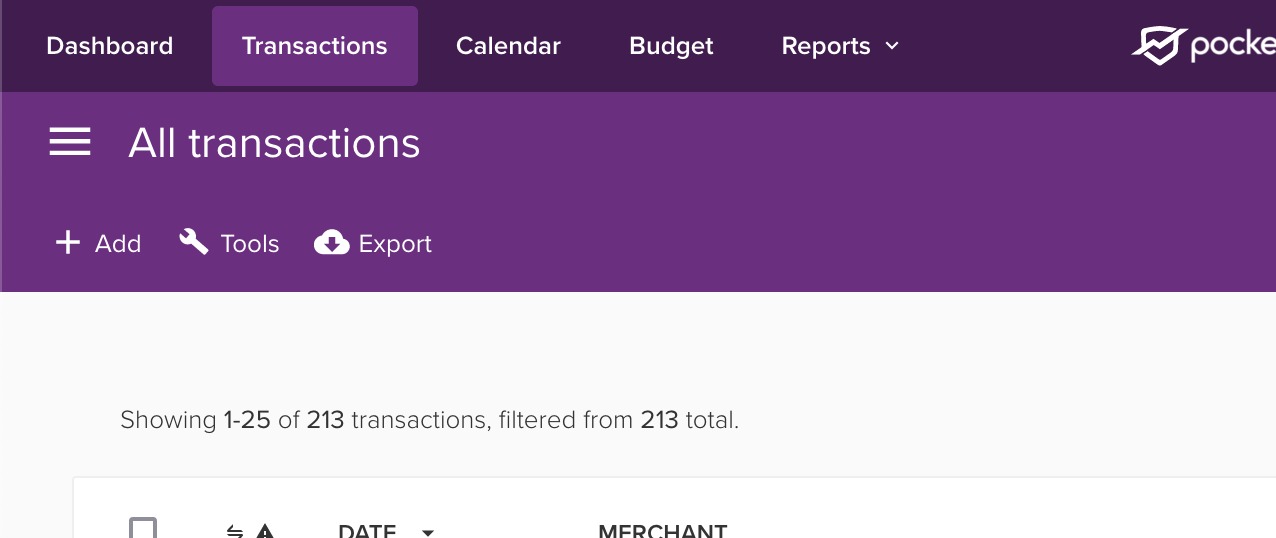Screen dimensions: 1276x538
Task: Click the plus icon to add a transaction
Action: pos(67,243)
